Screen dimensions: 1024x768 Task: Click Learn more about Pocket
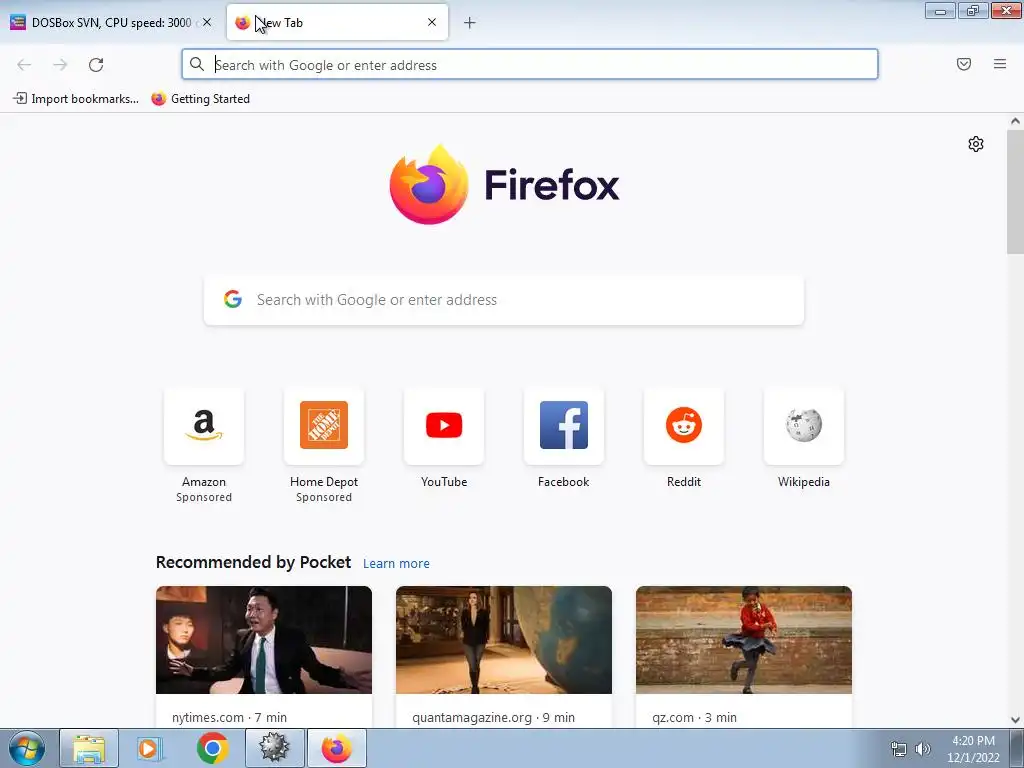click(396, 564)
